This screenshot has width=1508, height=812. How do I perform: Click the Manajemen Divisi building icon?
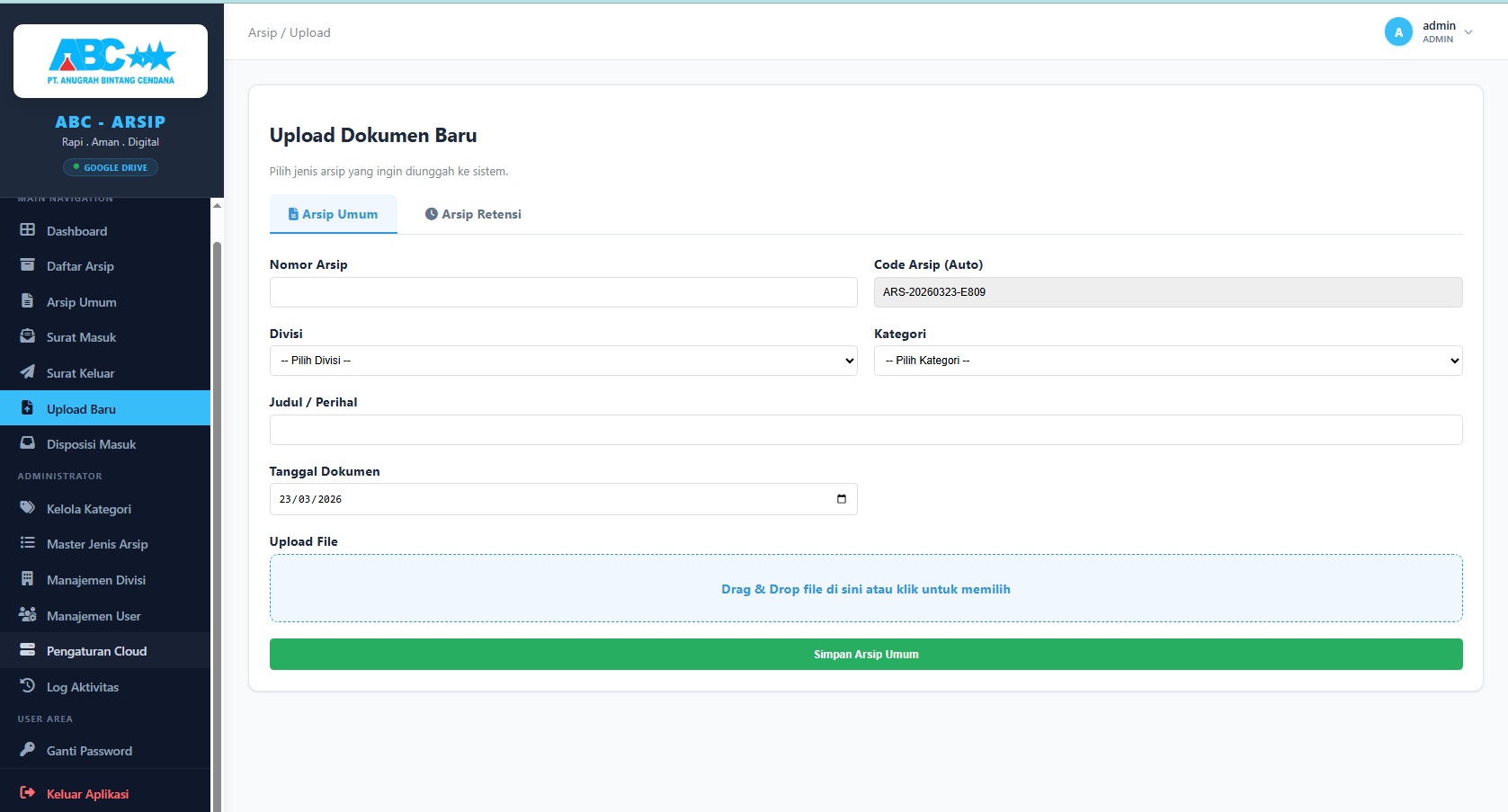pyautogui.click(x=28, y=579)
